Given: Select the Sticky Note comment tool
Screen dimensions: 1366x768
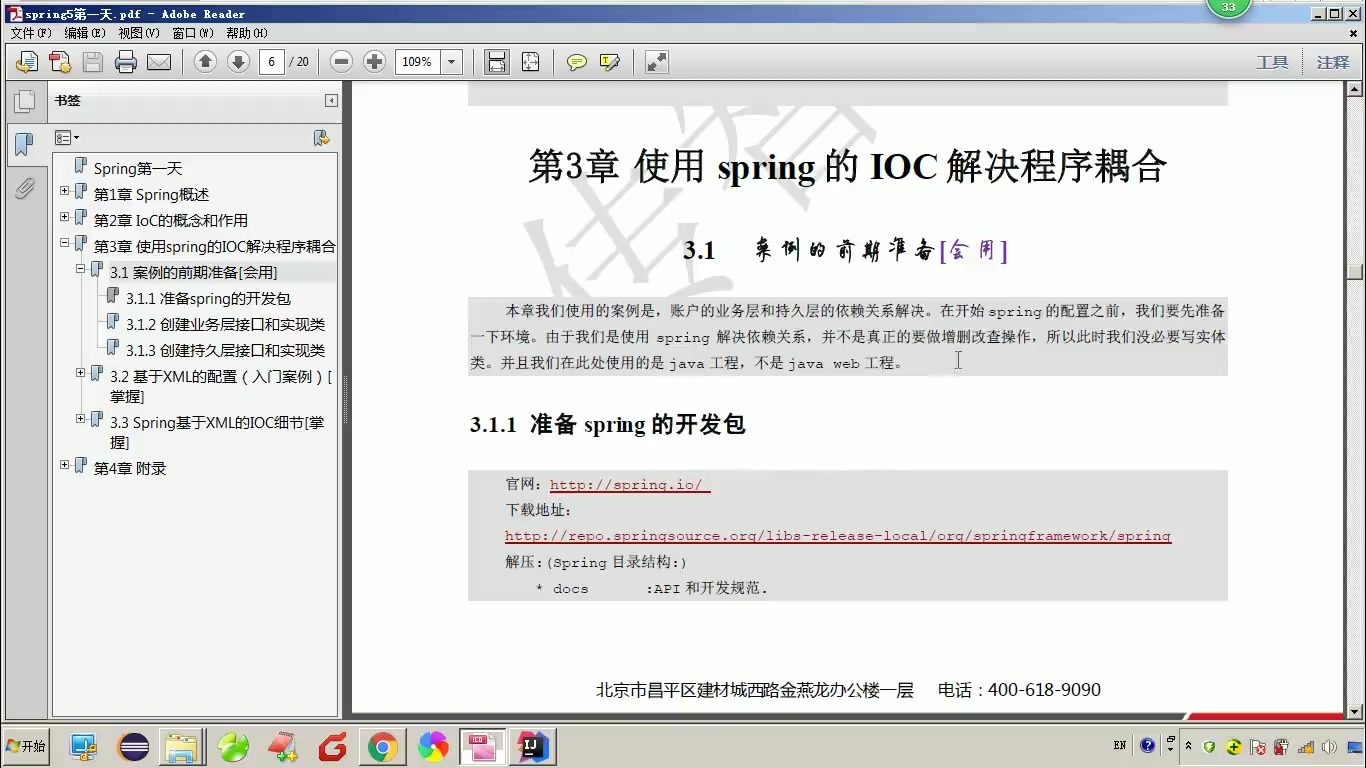Looking at the screenshot, I should click(x=576, y=62).
